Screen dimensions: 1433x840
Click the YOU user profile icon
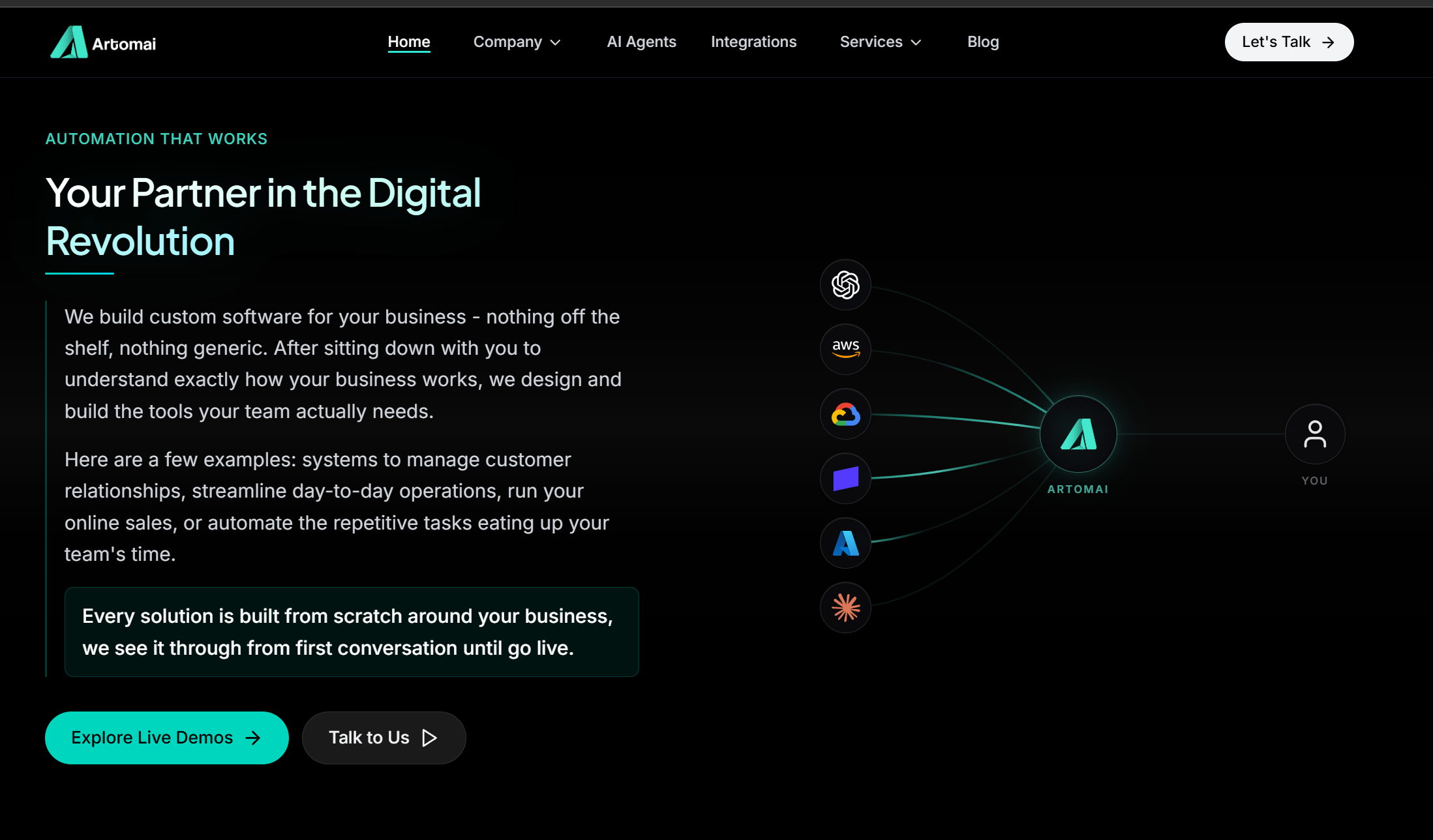tap(1315, 434)
